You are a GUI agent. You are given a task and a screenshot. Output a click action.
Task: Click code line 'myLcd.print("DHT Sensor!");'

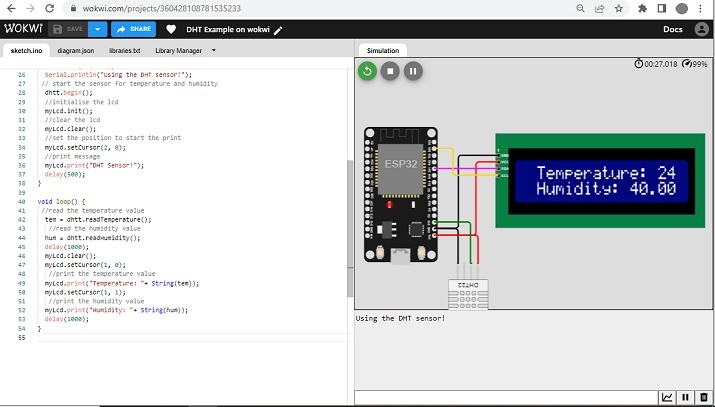(94, 165)
